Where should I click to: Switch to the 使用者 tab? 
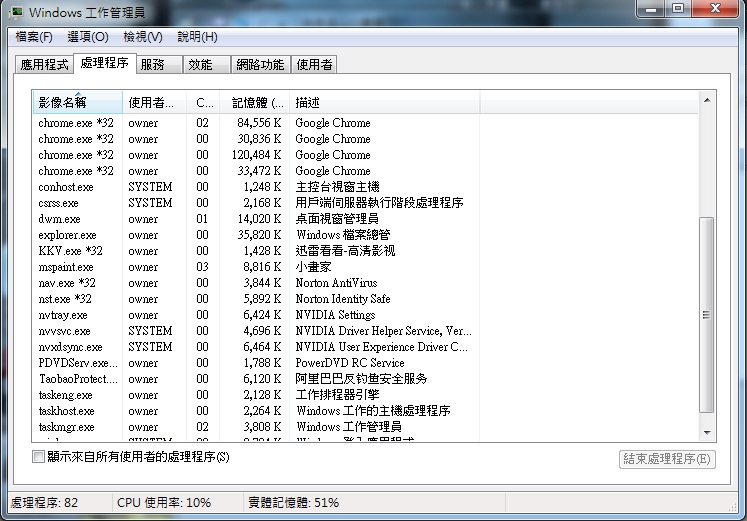pos(314,65)
